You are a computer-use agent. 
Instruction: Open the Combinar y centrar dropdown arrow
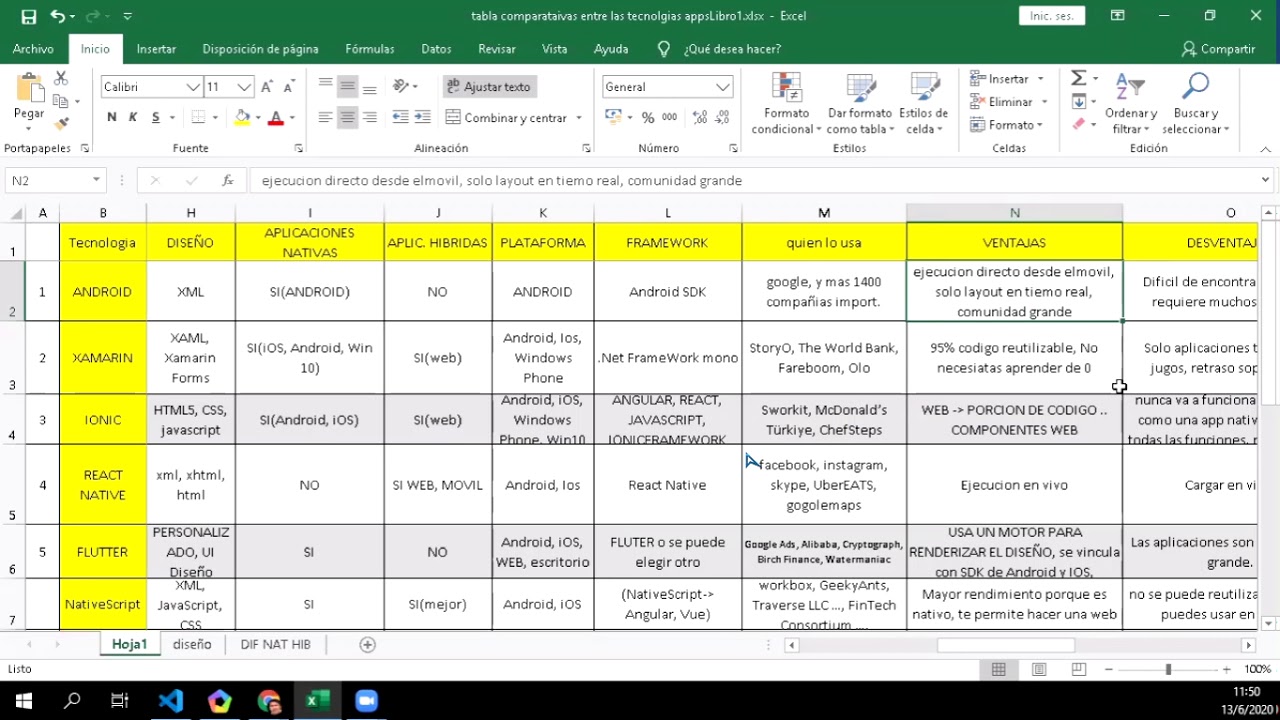[x=579, y=118]
